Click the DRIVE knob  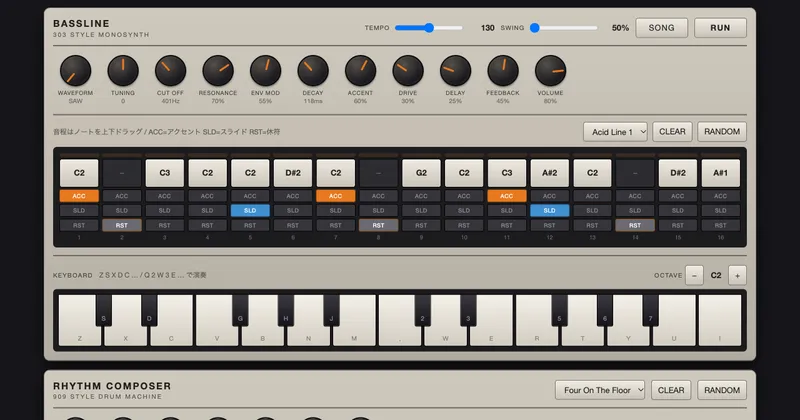tap(408, 71)
